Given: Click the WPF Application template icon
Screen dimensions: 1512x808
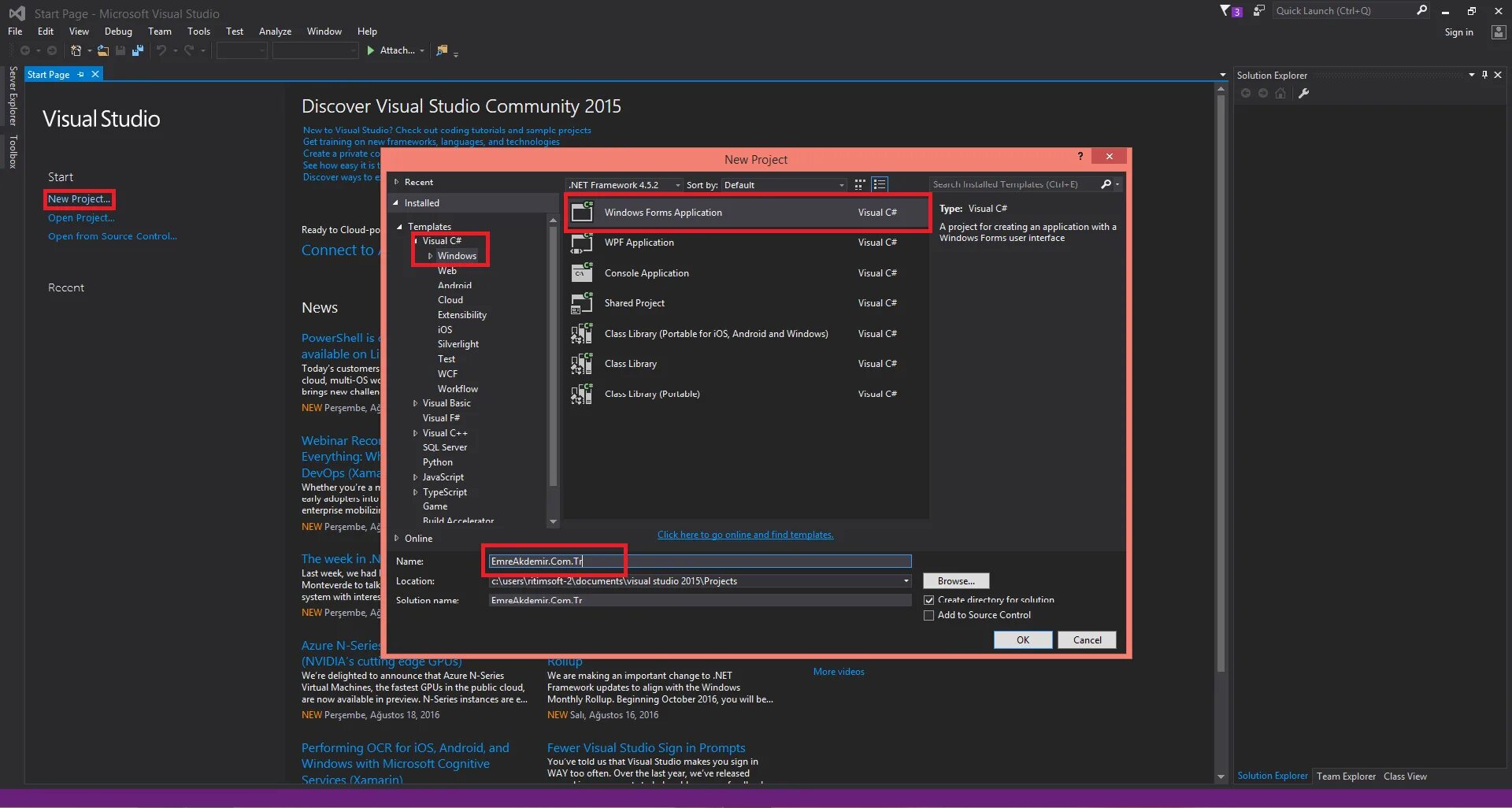Looking at the screenshot, I should (582, 243).
